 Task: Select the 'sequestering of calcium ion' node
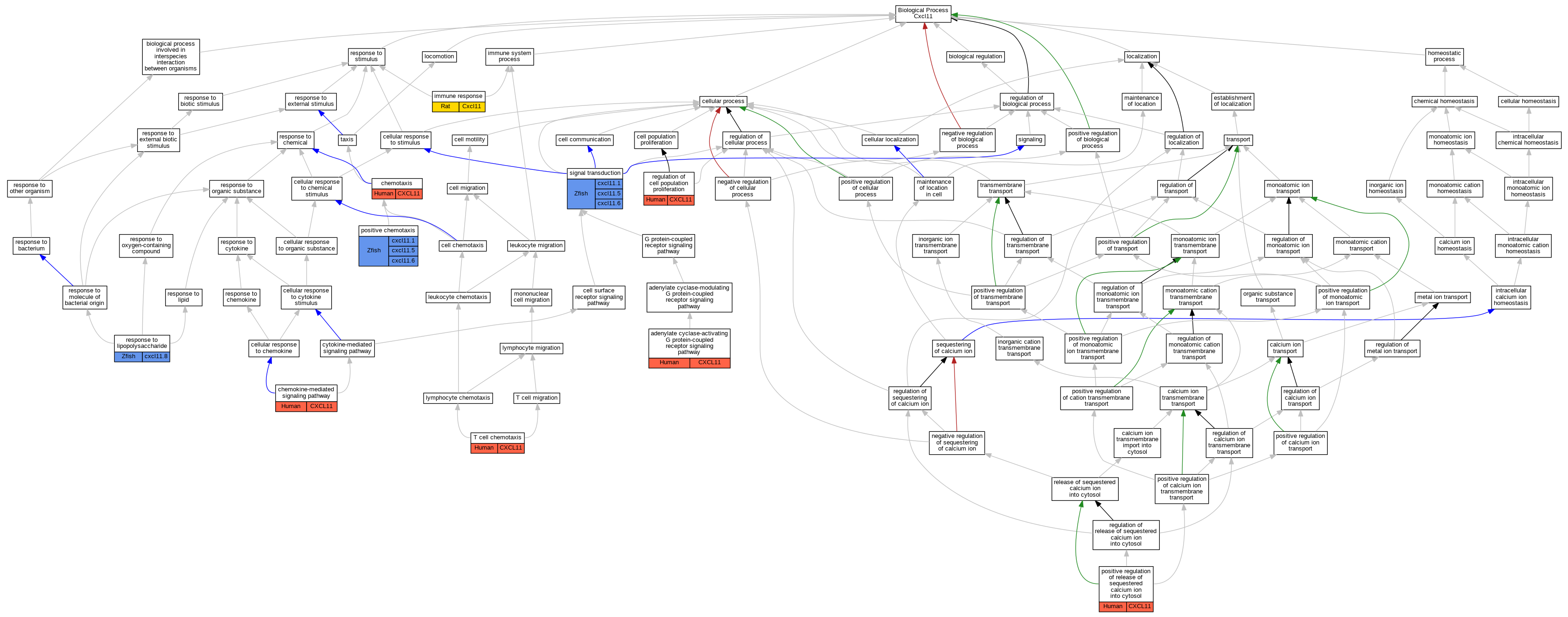coord(953,348)
